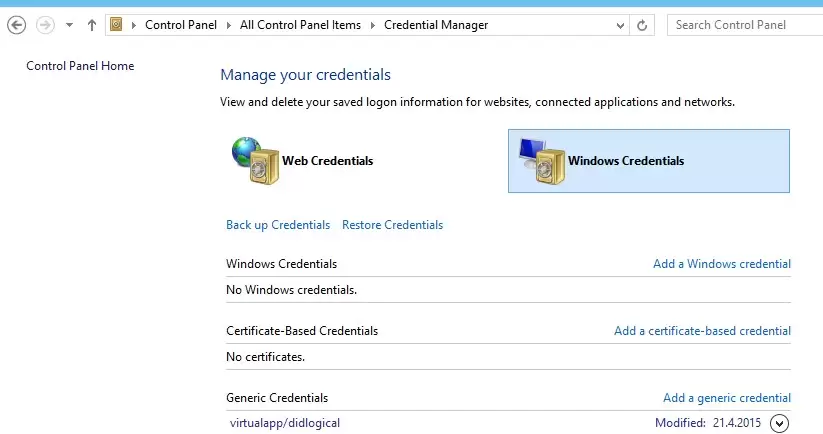The height and width of the screenshot is (434, 823).
Task: Click the safe icon in address bar
Action: (116, 24)
